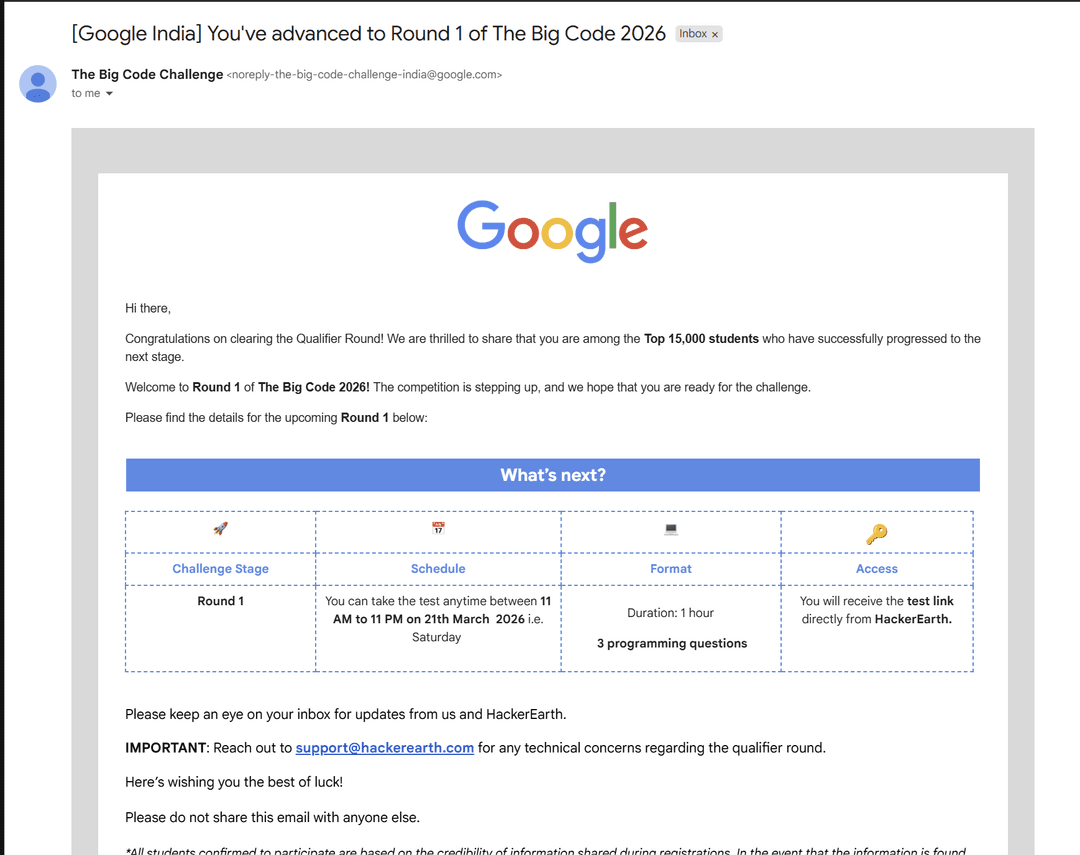The width and height of the screenshot is (1080, 855).
Task: Click the "What's next?" blue banner
Action: (x=552, y=475)
